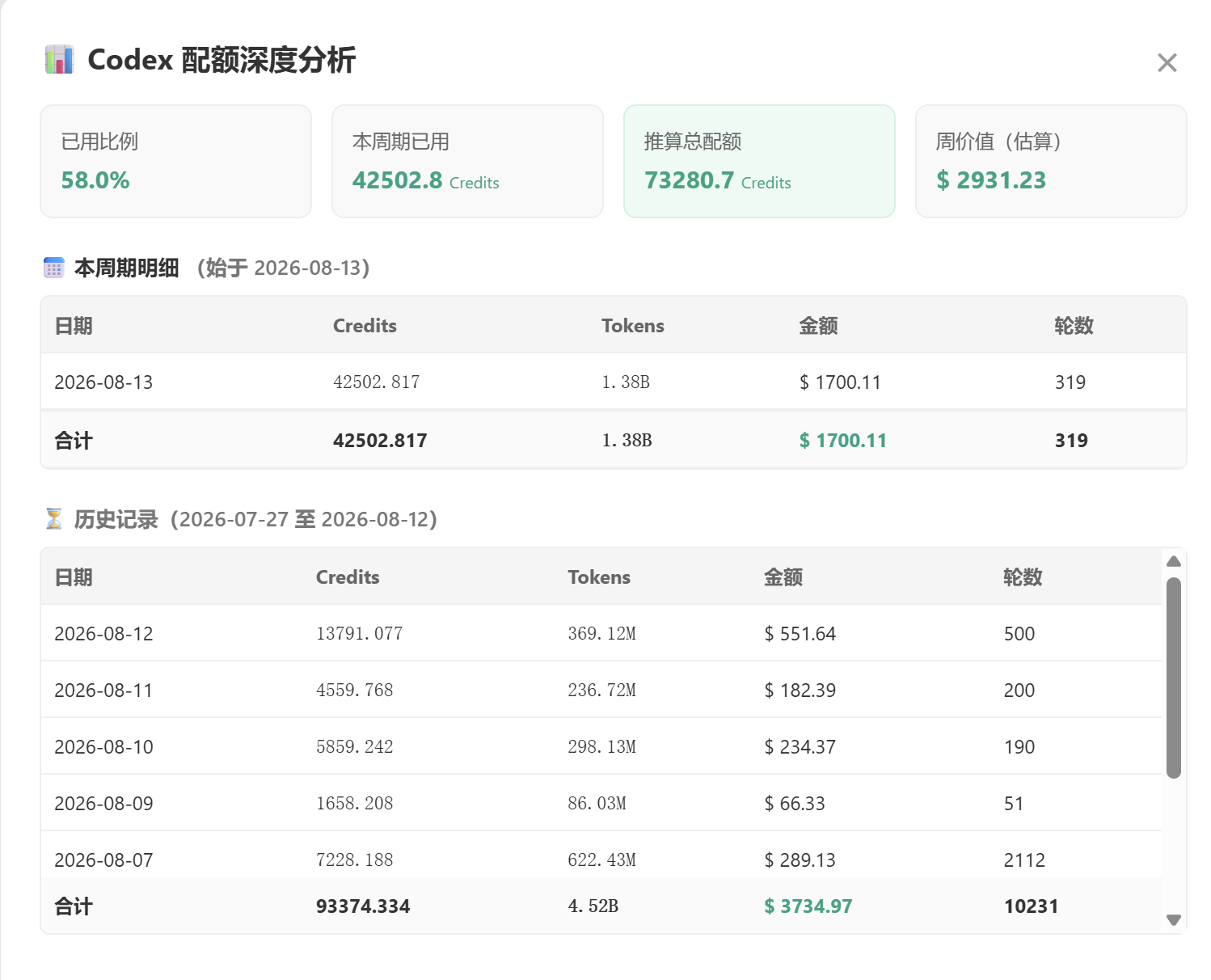Click the 10231 history rounds total
1211x980 pixels.
coord(1032,906)
